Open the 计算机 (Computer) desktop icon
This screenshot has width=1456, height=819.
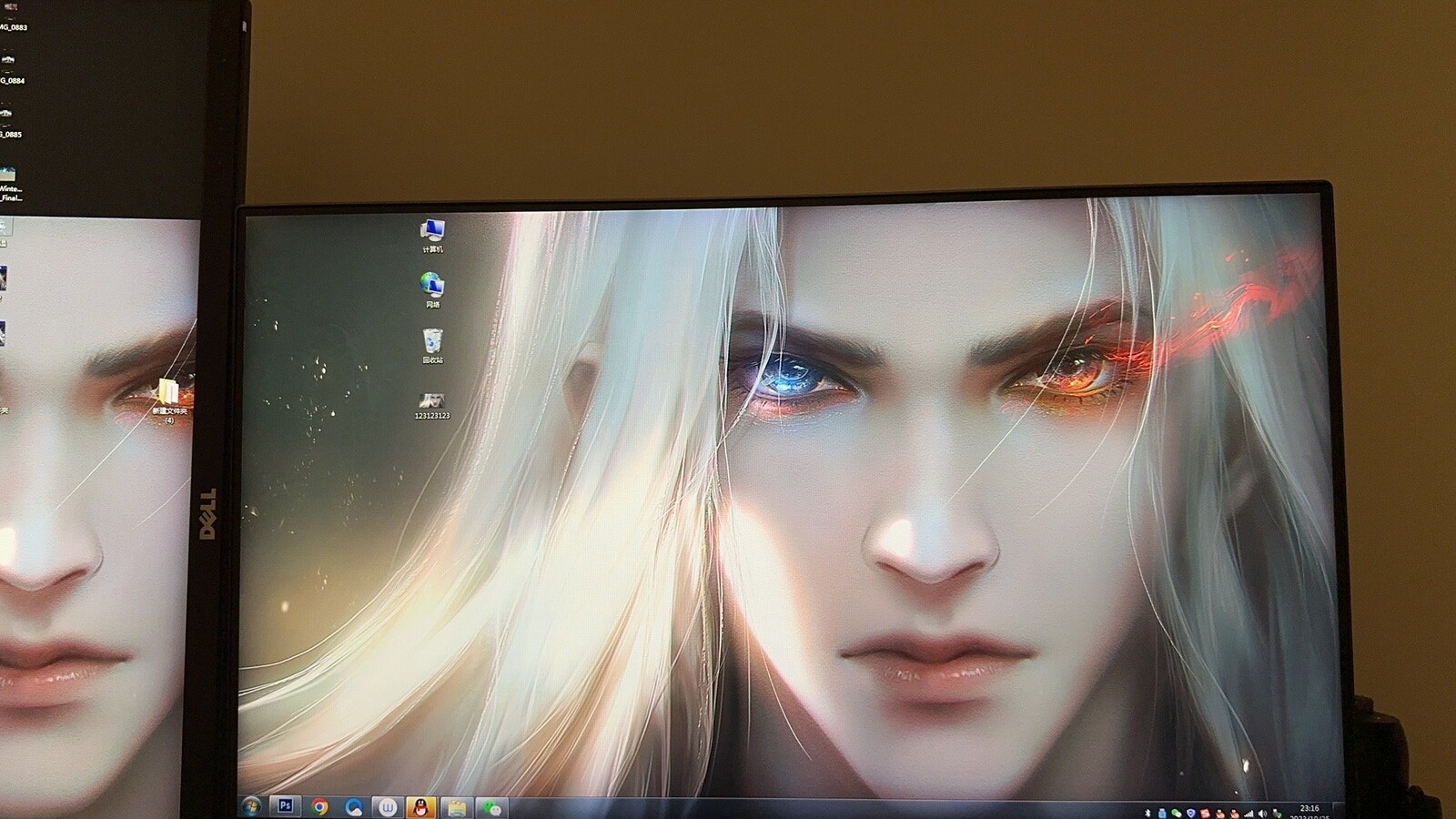tap(432, 236)
